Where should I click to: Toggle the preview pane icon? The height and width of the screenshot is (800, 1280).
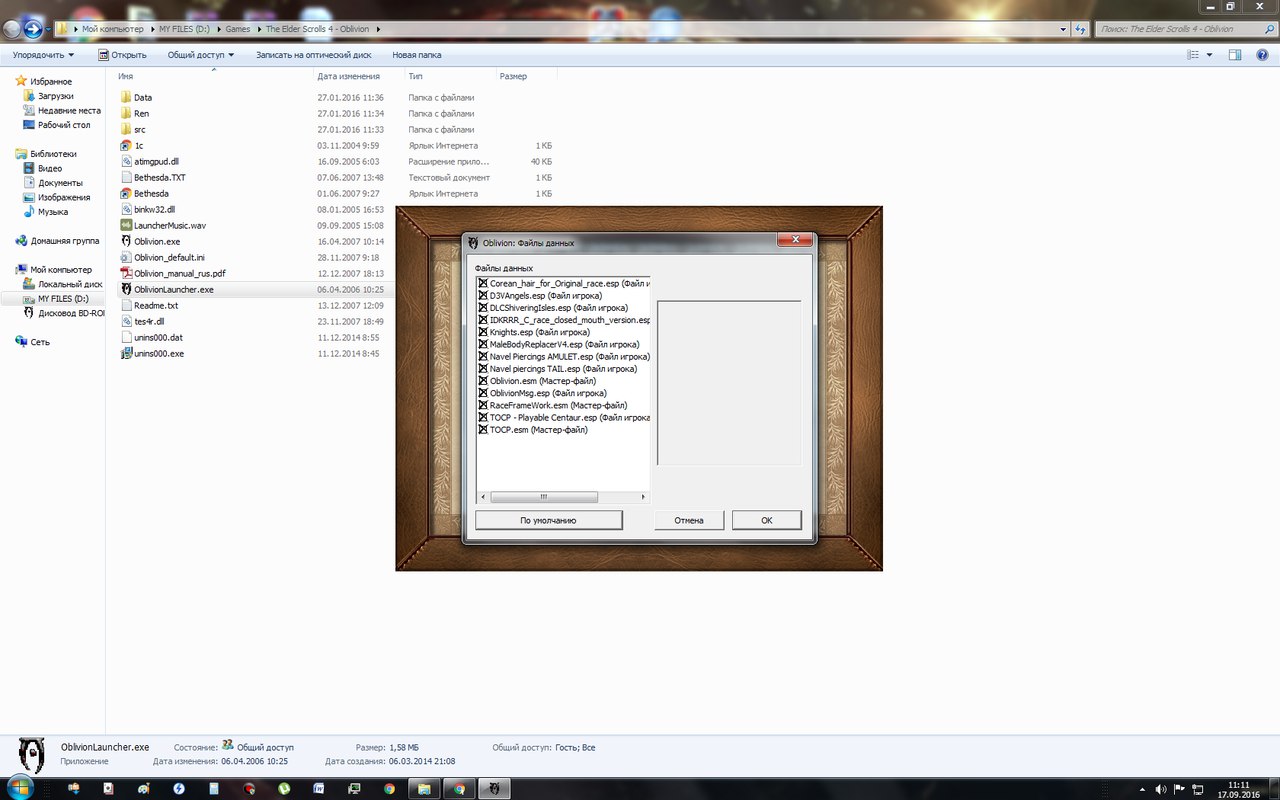click(1235, 55)
